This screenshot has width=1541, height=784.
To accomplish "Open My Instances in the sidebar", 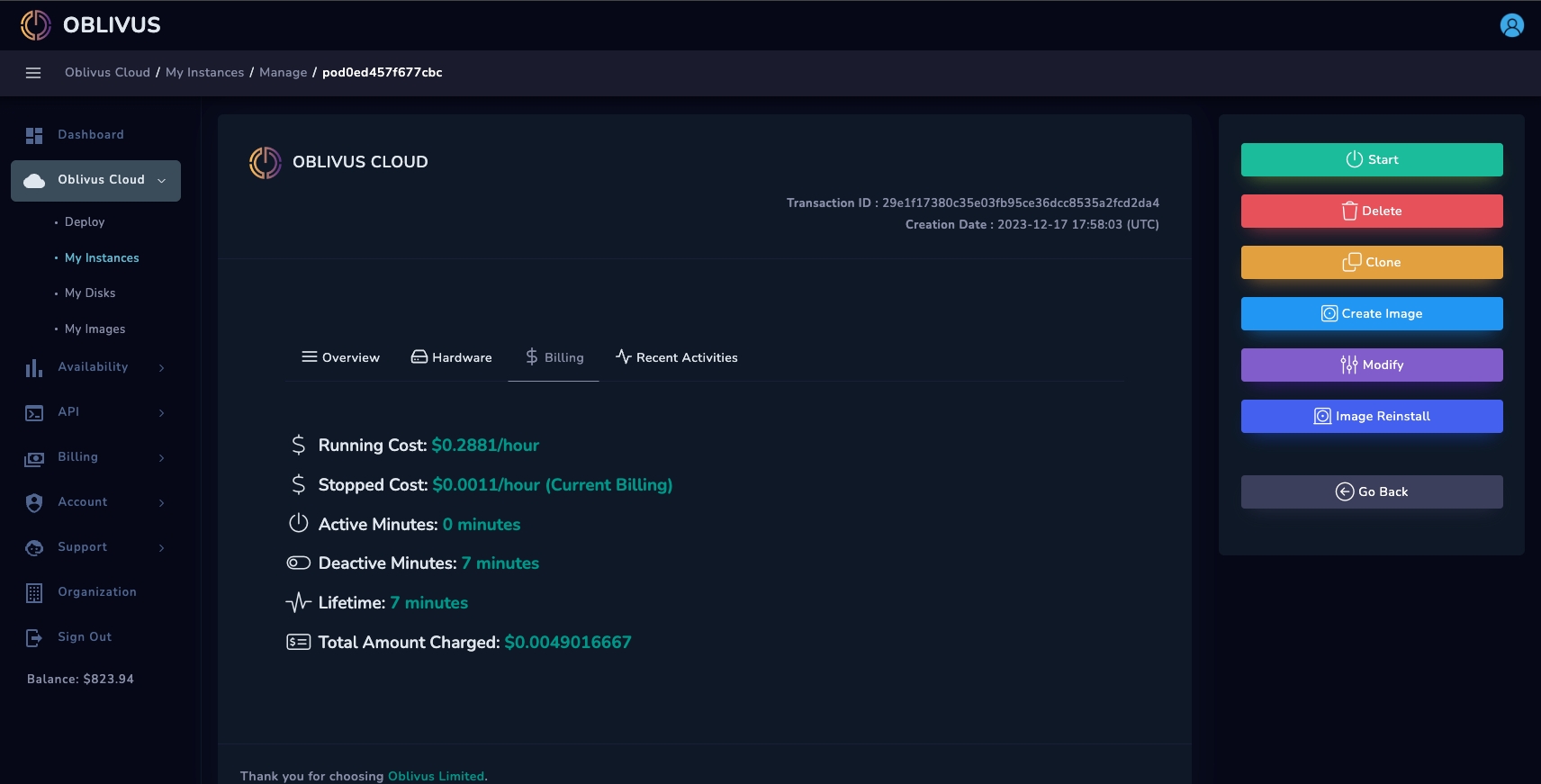I will 102,258.
